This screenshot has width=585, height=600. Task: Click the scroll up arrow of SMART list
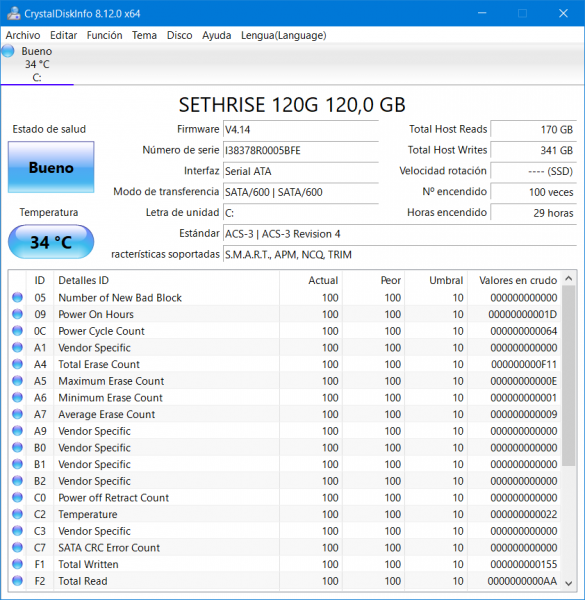569,279
